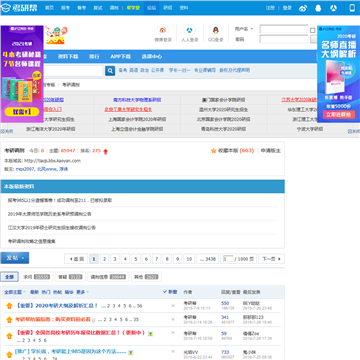The height and width of the screenshot is (360, 360).
Task: Click the 立即进群抢 button in the right ad
Action: pos(339,115)
